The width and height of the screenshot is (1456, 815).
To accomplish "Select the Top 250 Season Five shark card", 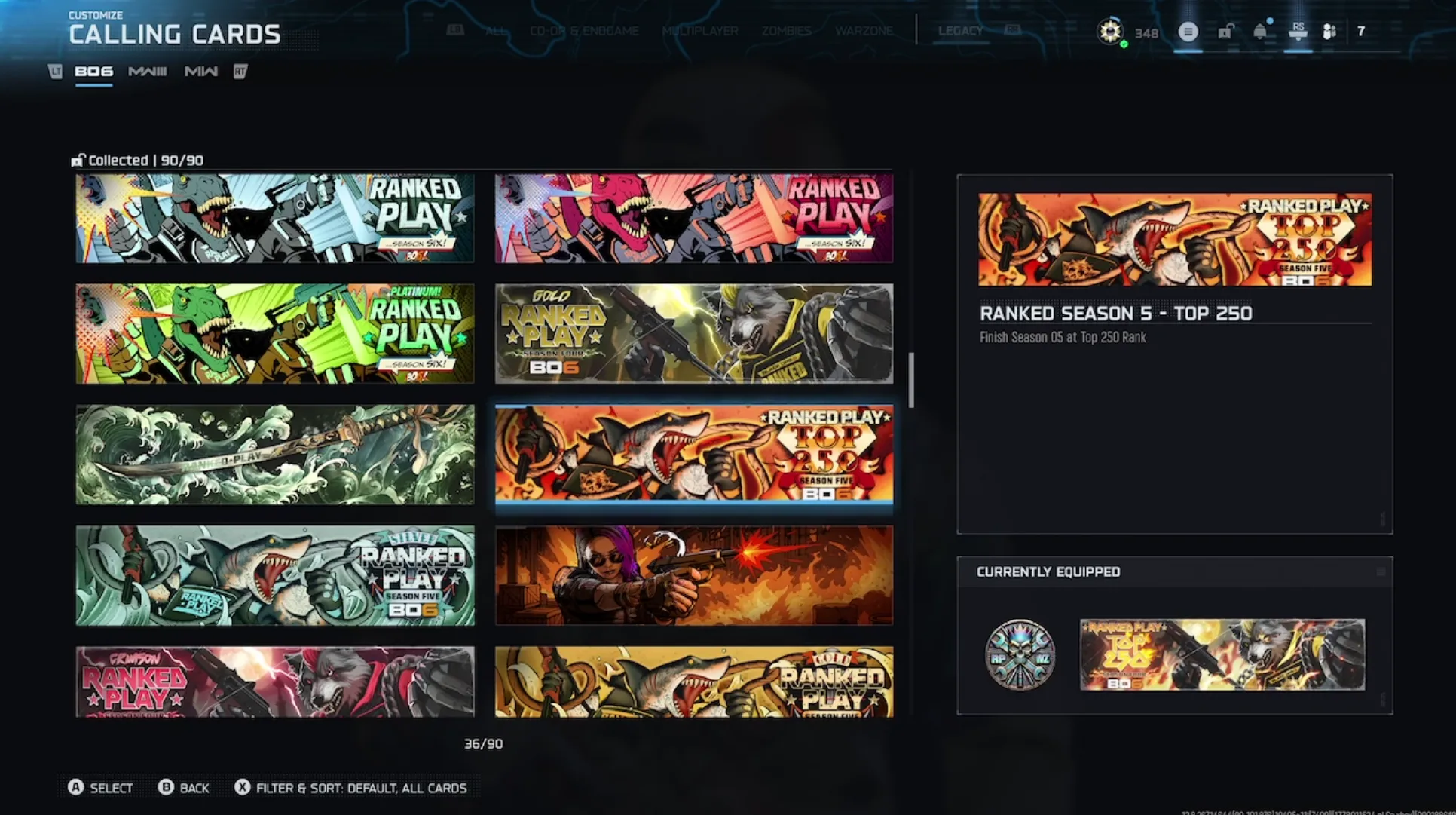I will pyautogui.click(x=694, y=455).
